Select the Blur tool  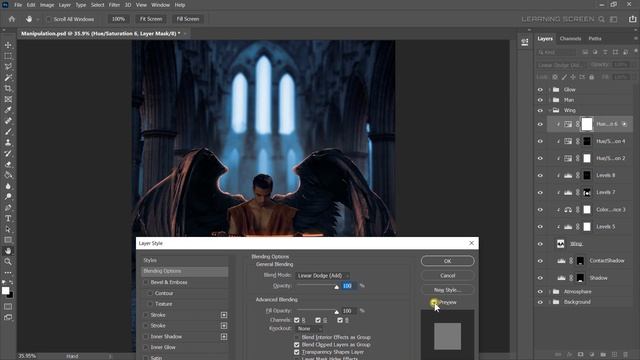[8, 186]
